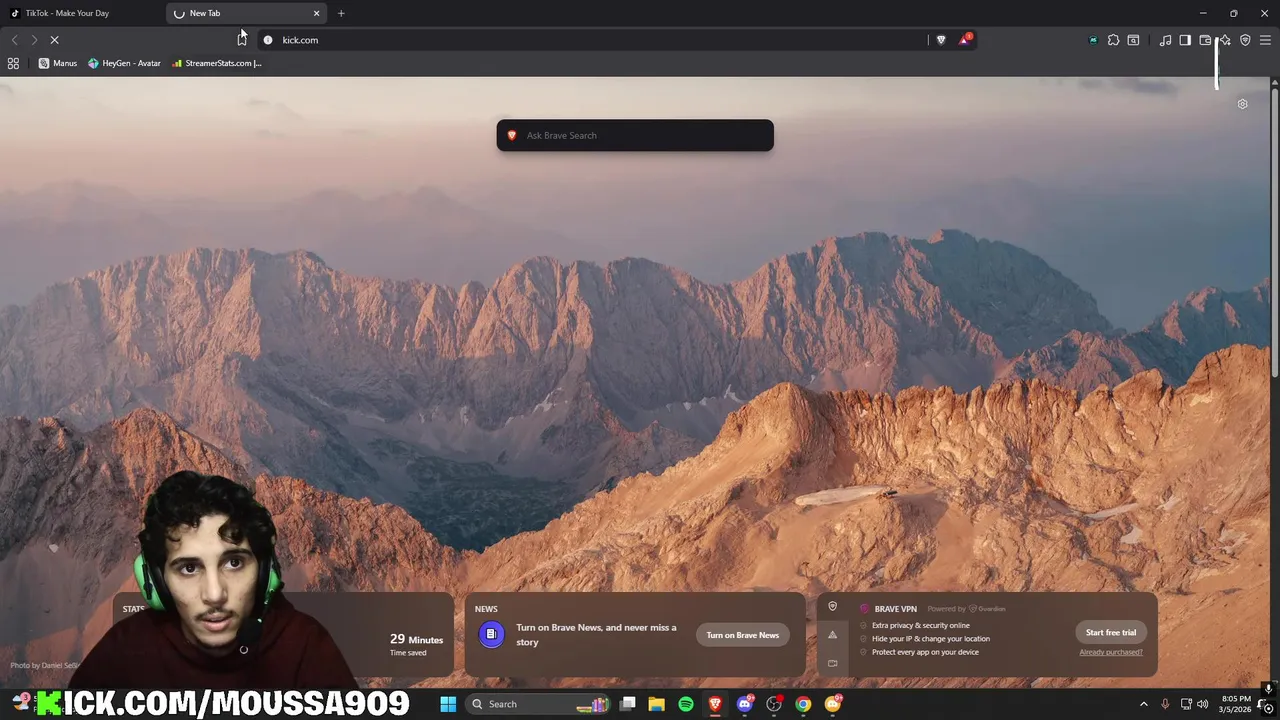Viewport: 1280px width, 720px height.
Task: Open Discord from the taskbar
Action: click(745, 704)
